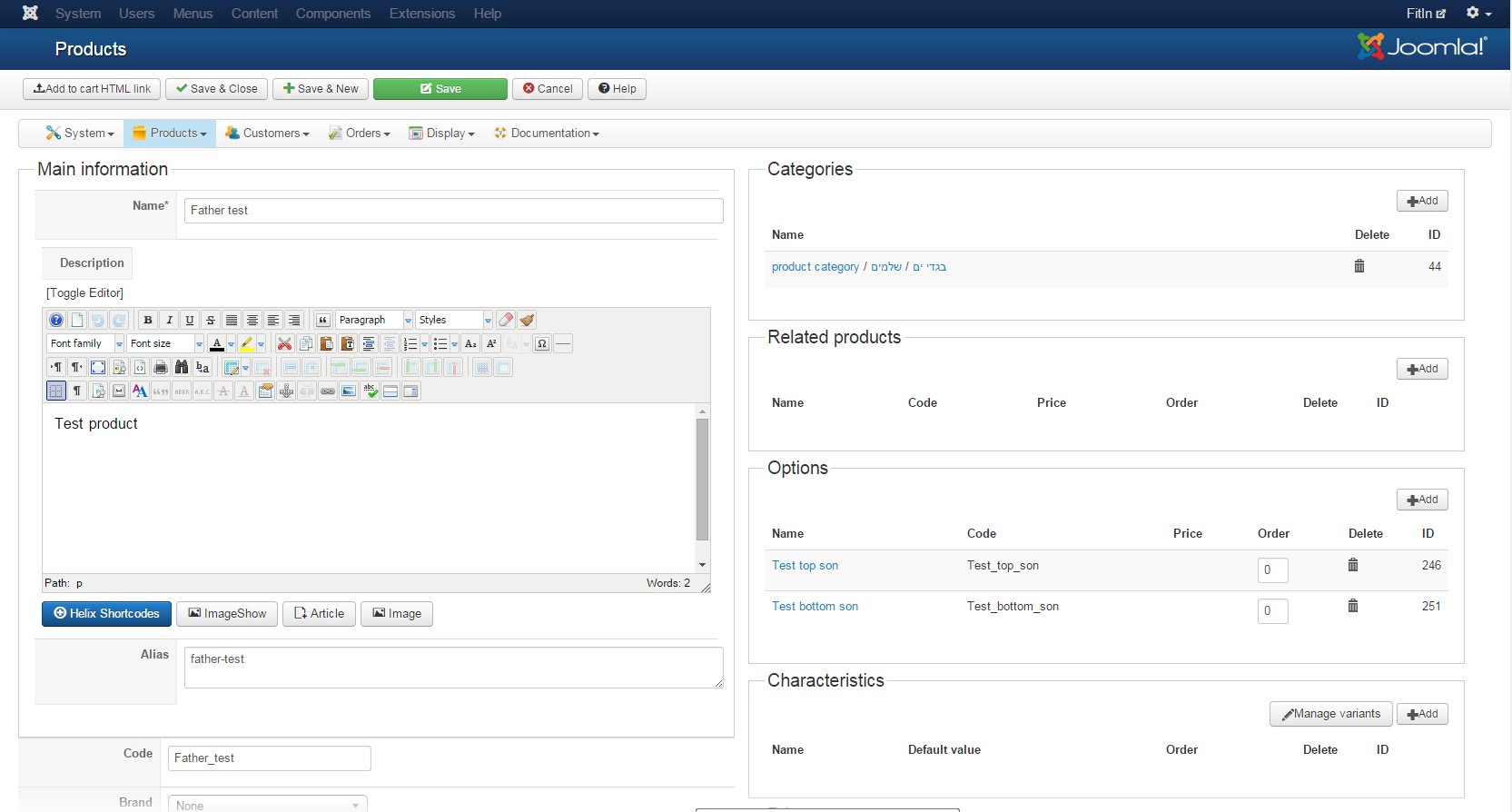This screenshot has height=812, width=1512.
Task: Open the Menus item in top bar
Action: click(193, 14)
